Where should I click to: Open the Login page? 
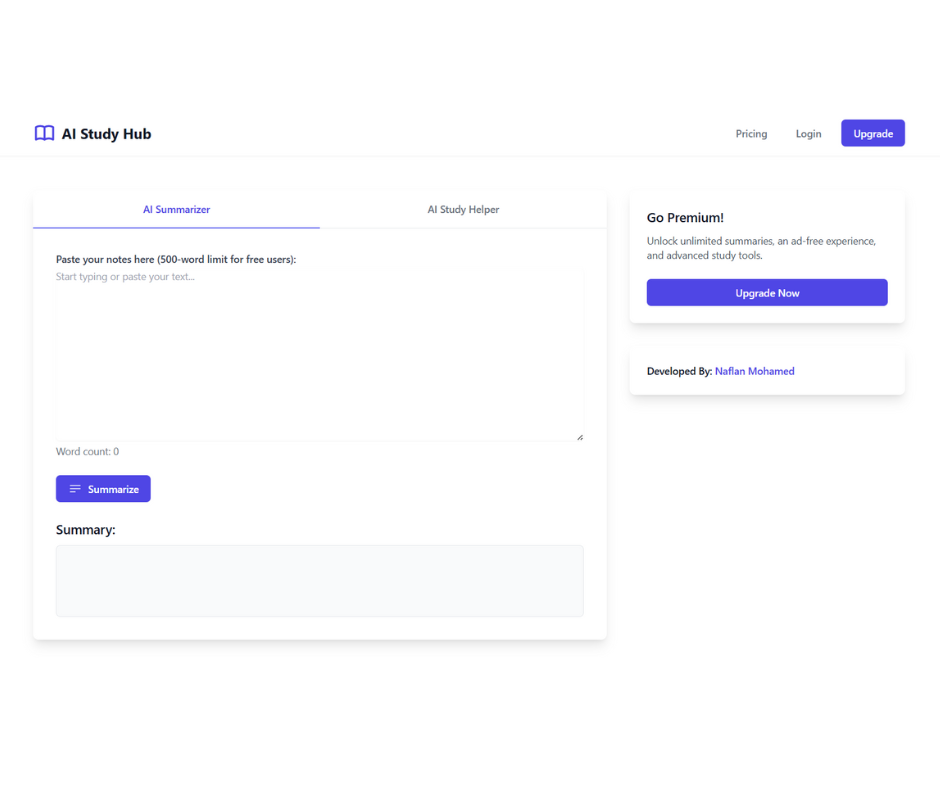tap(808, 133)
